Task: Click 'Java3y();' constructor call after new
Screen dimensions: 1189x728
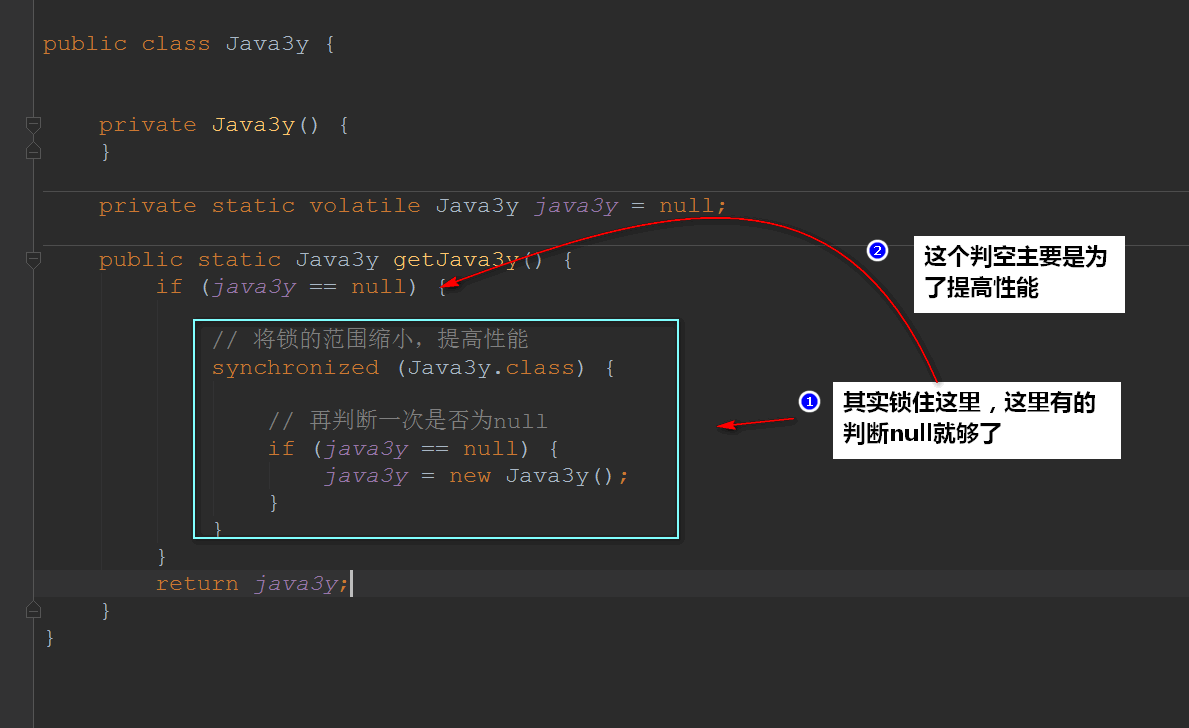Action: pos(567,476)
